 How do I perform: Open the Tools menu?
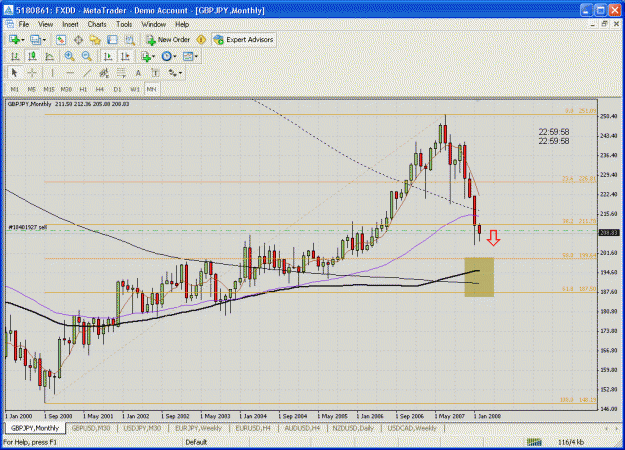coord(124,24)
